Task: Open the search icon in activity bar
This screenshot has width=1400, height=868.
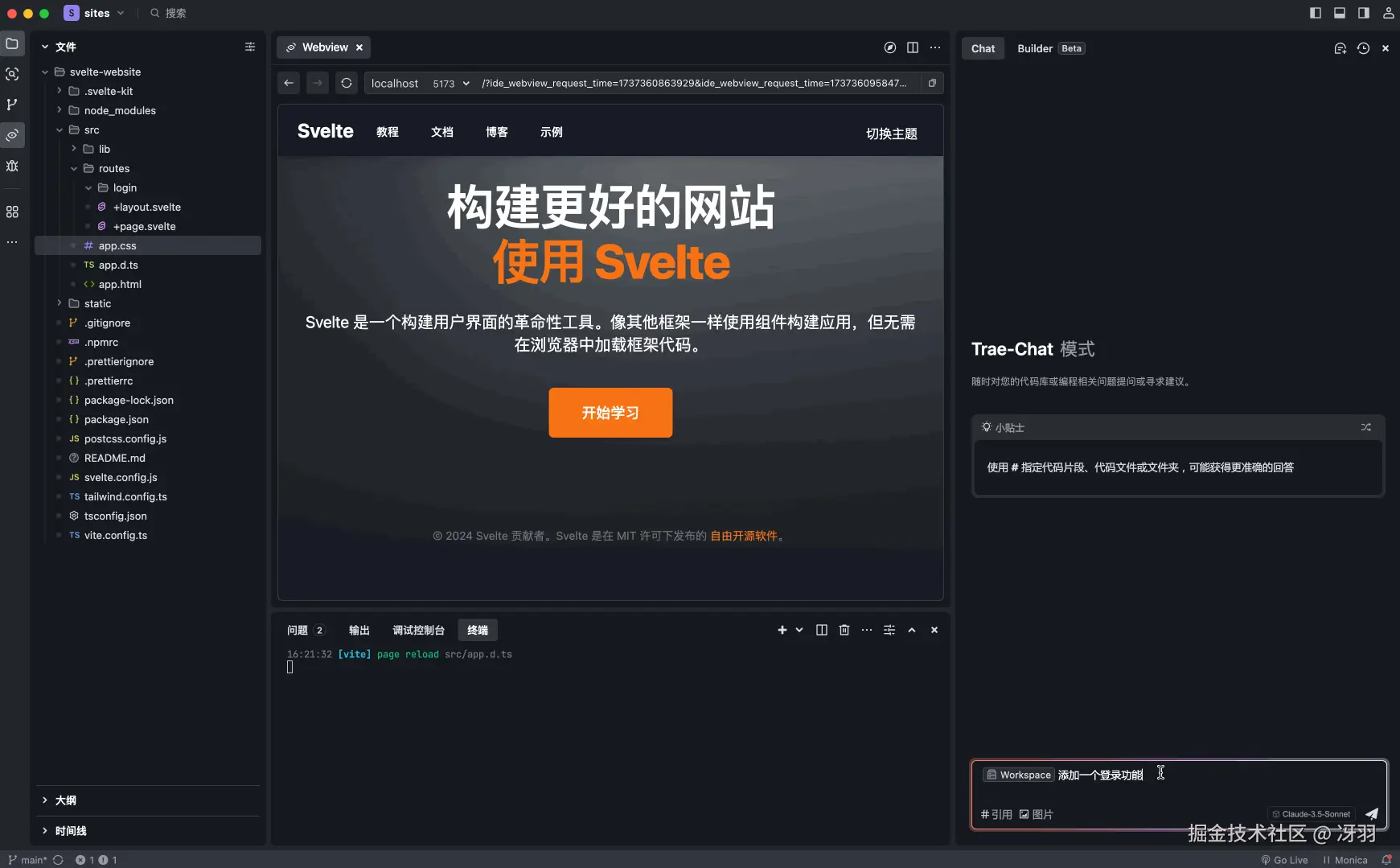Action: click(x=12, y=74)
